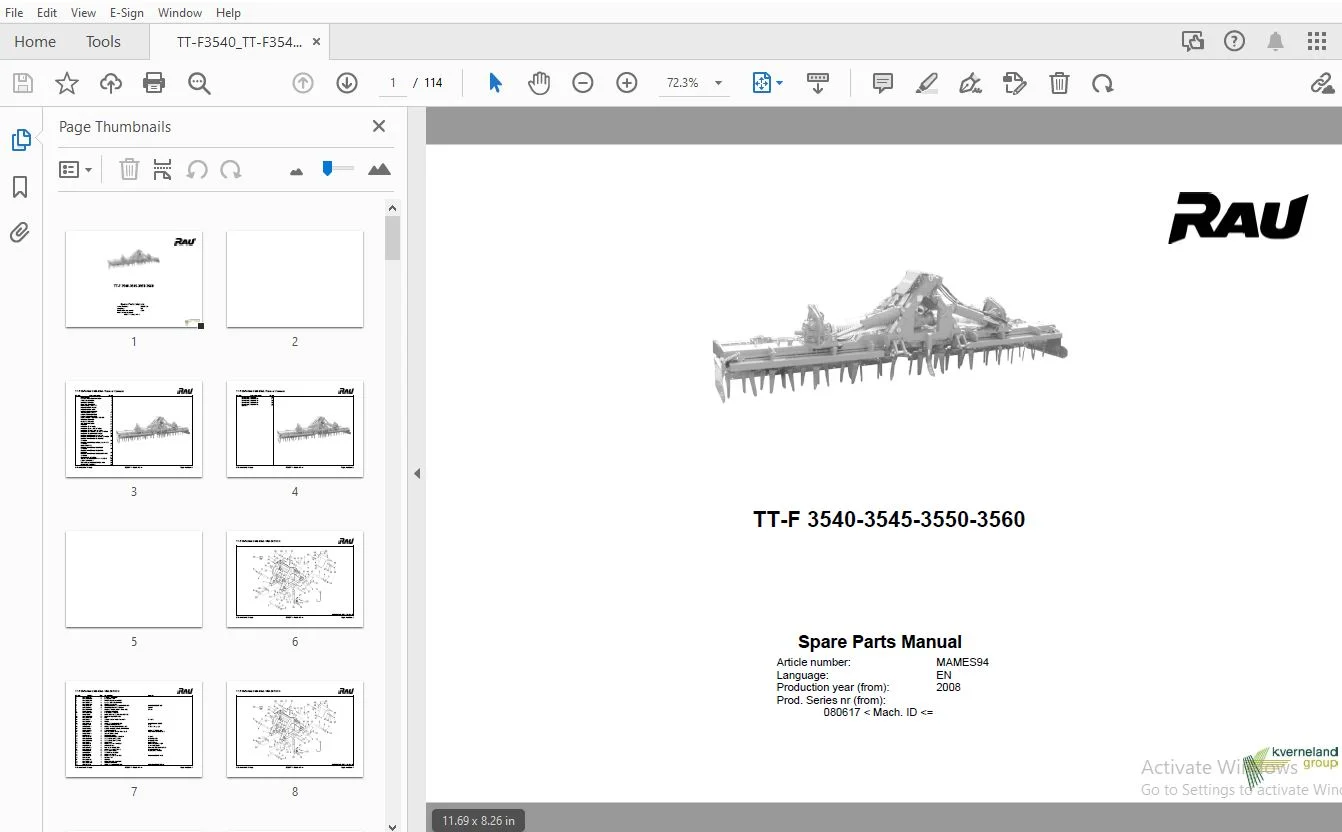Go to the previous page
Screen dimensions: 1342x832
(303, 83)
